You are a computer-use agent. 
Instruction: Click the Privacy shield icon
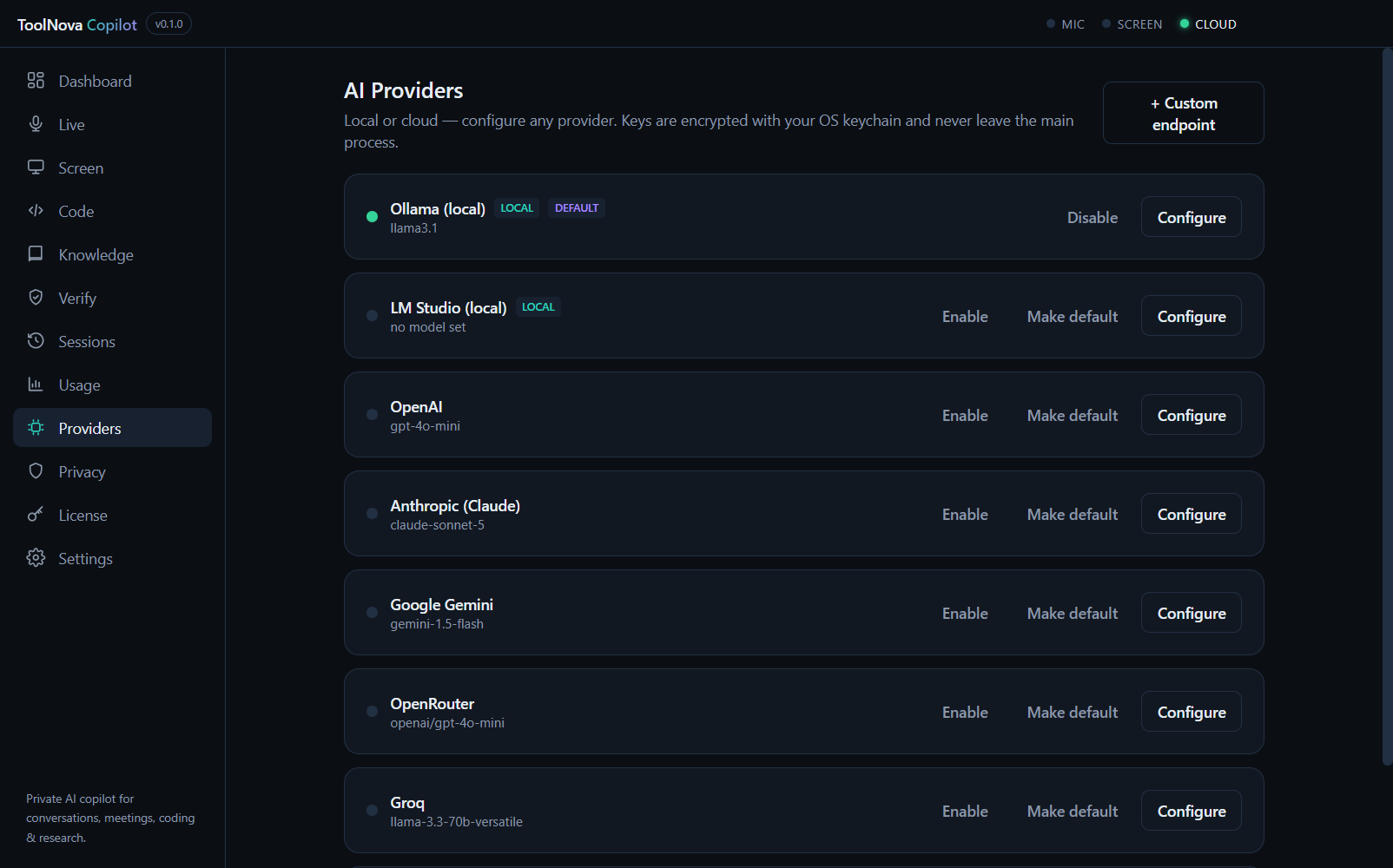click(36, 471)
